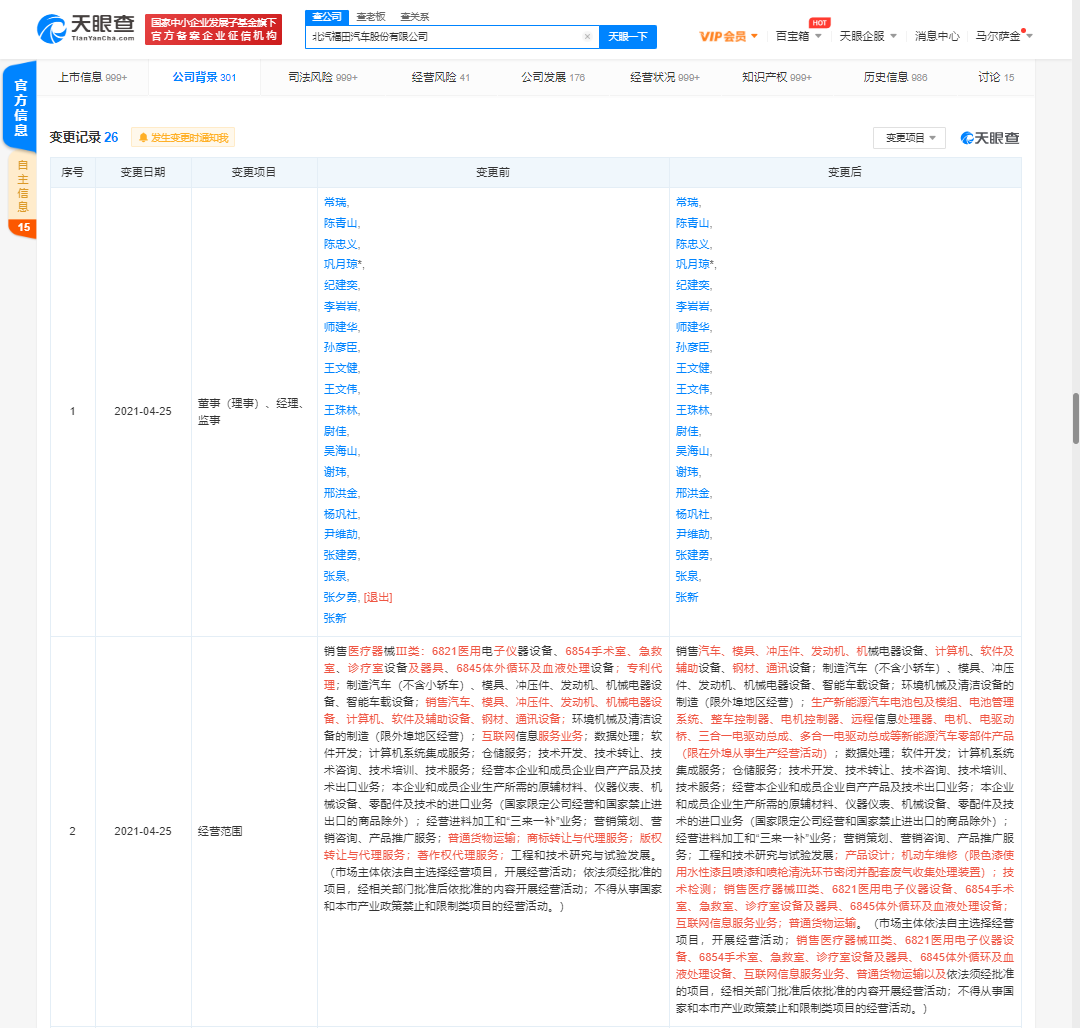Click inside the company search input field

pos(450,36)
